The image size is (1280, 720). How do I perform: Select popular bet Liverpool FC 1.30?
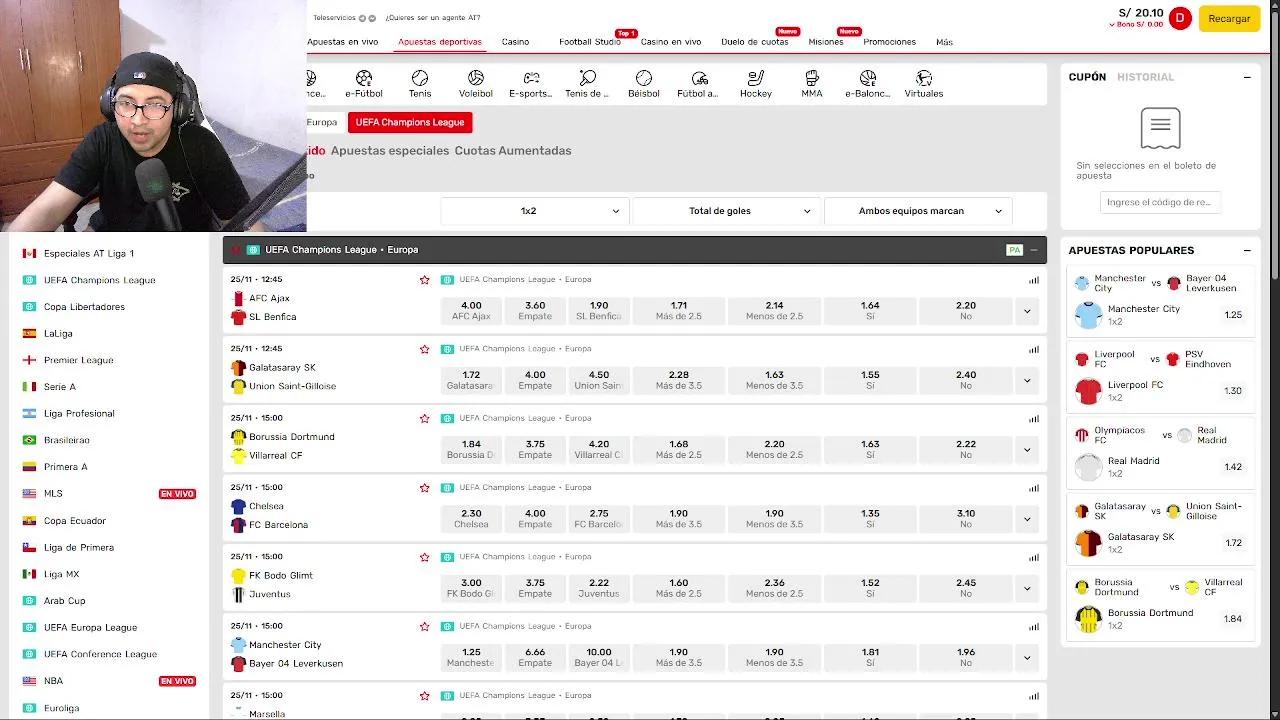pos(1161,391)
